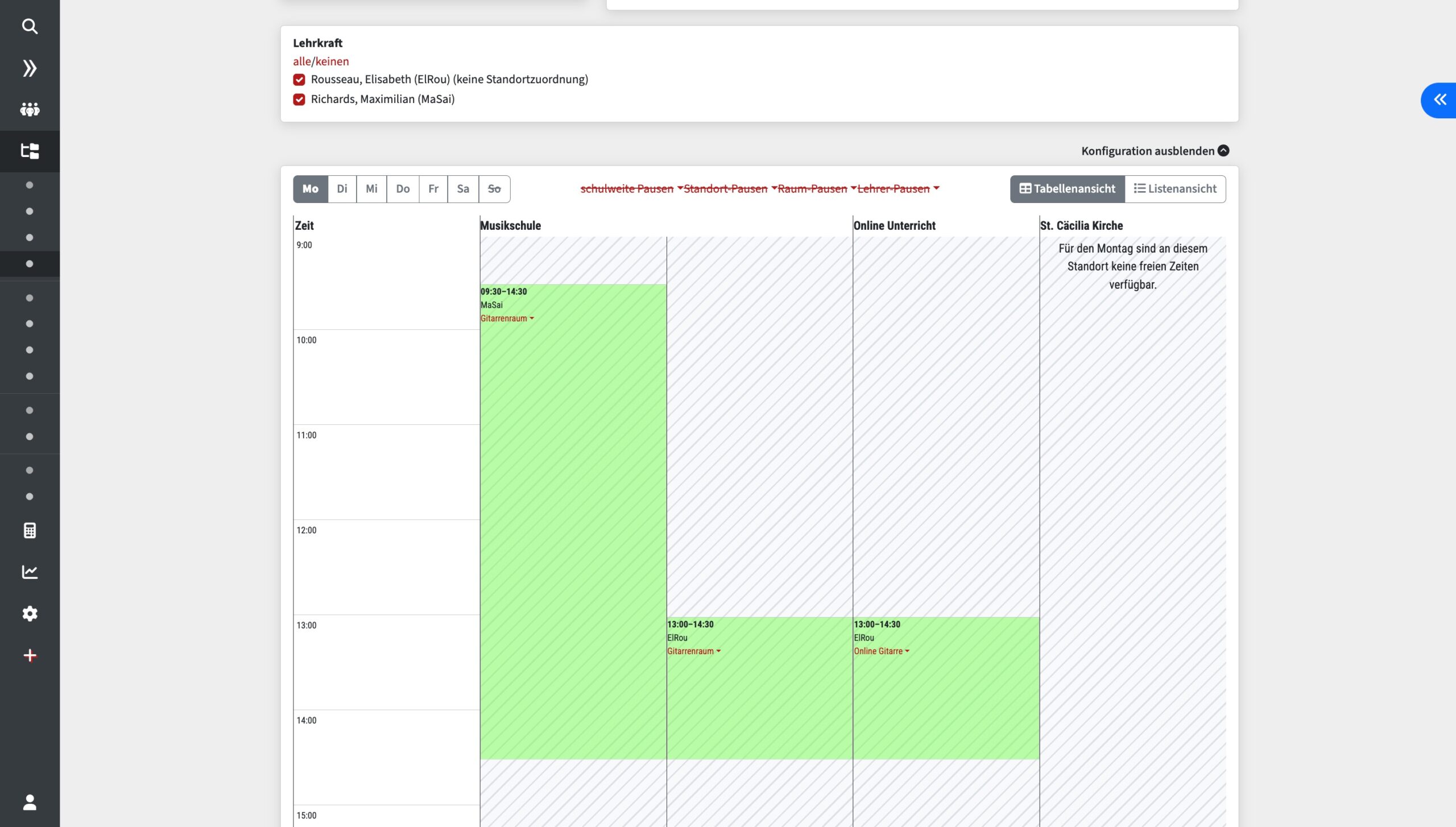Open the people group icon

point(30,109)
